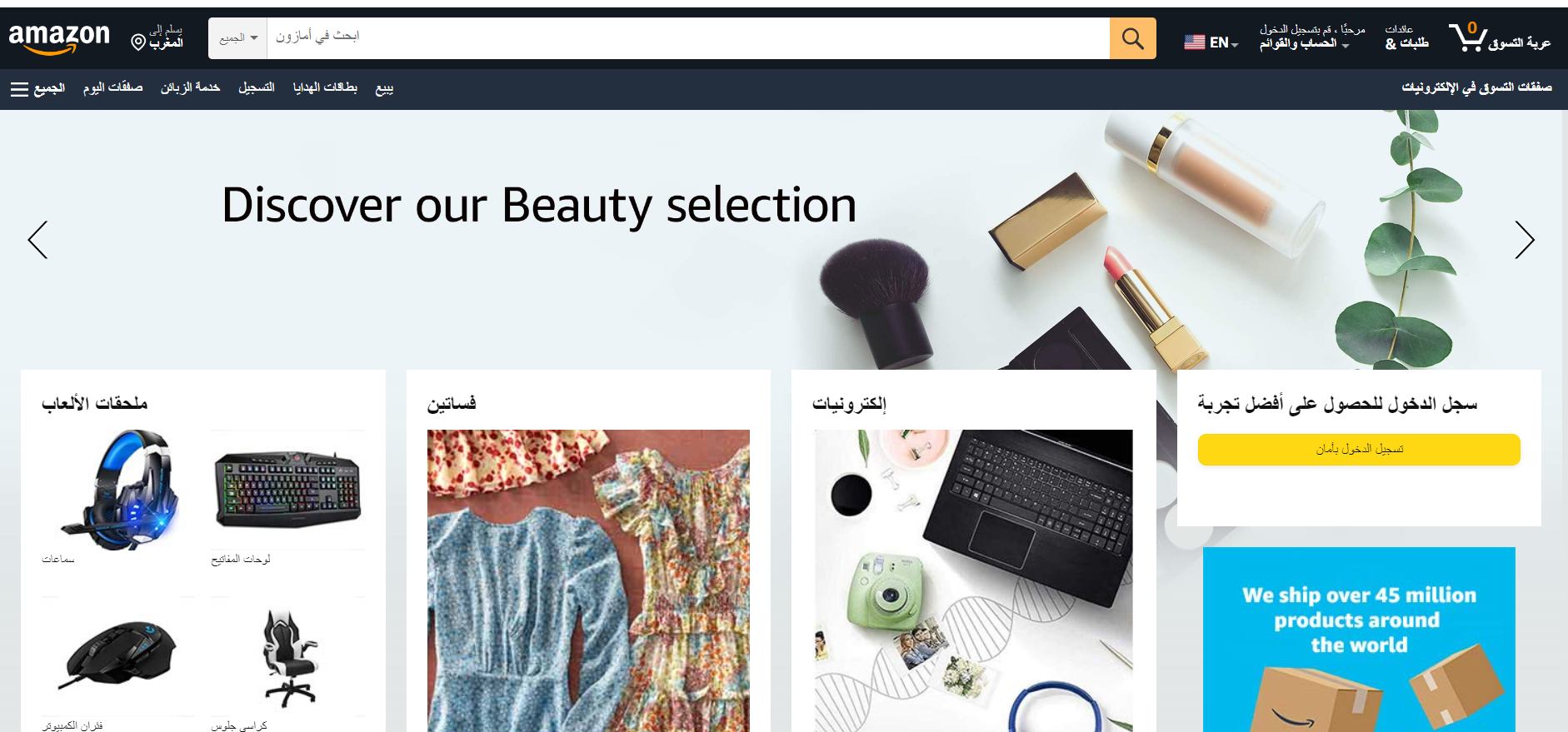Click into the Amazon search field

(x=687, y=38)
